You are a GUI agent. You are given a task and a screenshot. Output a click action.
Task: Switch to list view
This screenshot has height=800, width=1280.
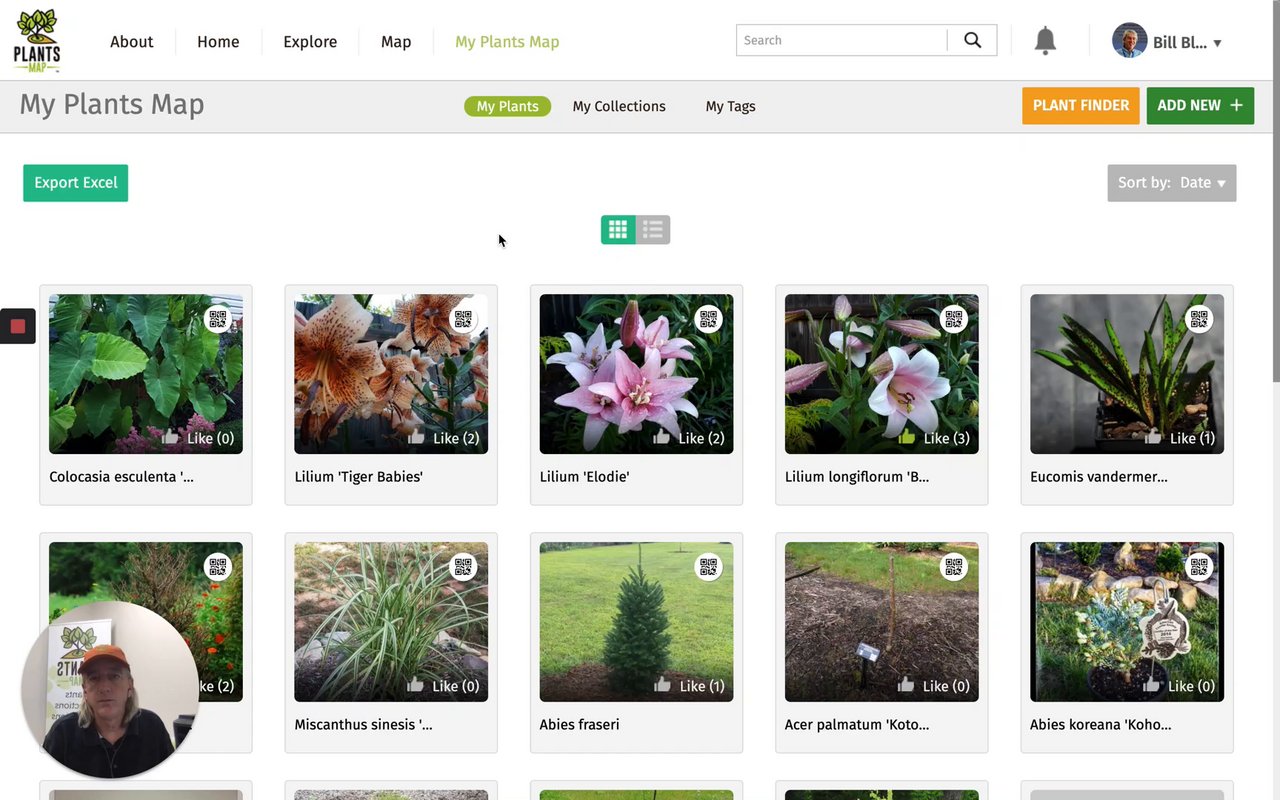tap(653, 230)
